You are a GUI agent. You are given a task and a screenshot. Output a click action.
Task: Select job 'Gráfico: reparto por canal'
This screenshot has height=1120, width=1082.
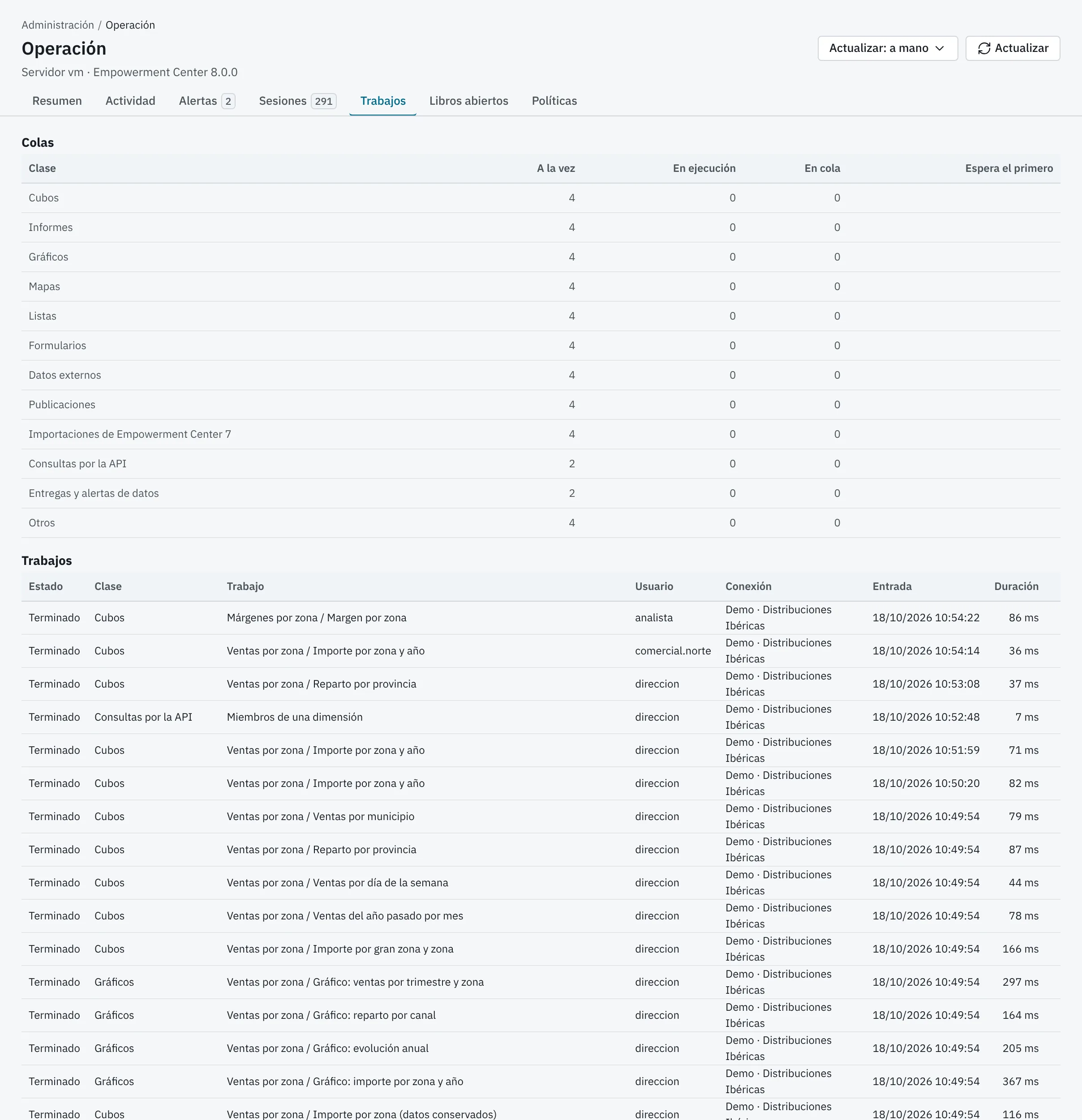pyautogui.click(x=541, y=1015)
